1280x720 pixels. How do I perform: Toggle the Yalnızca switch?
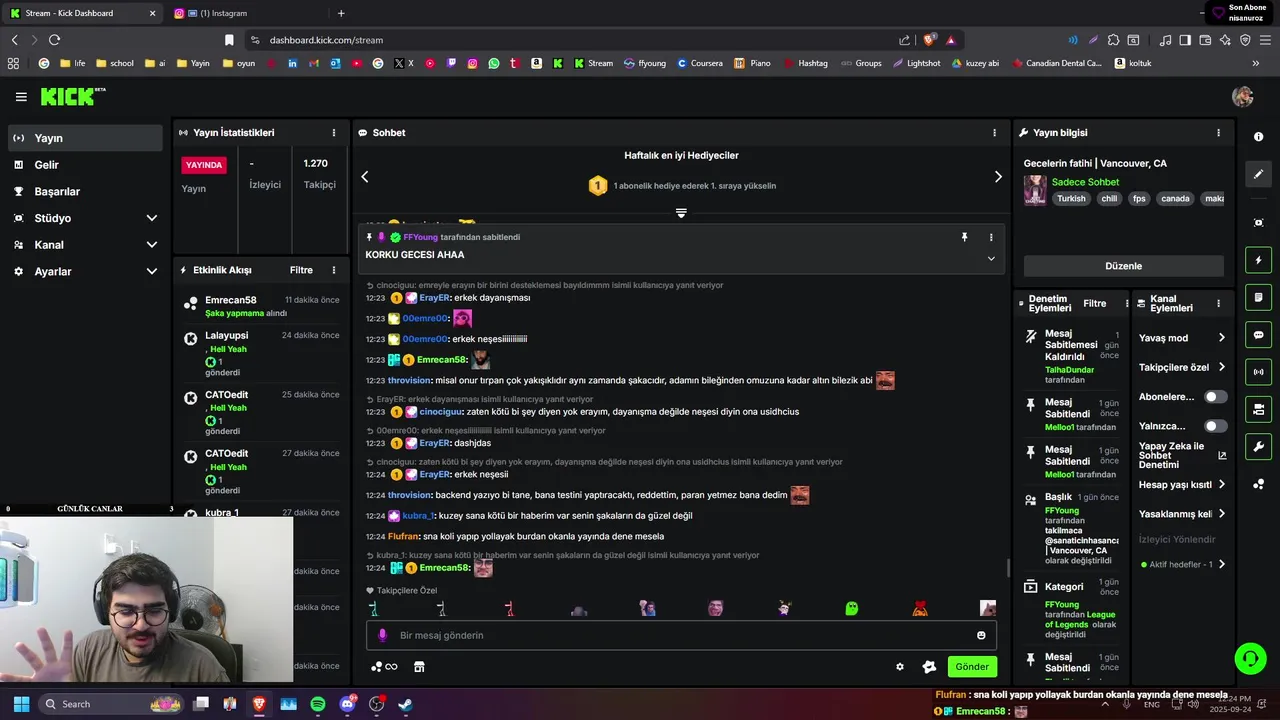(1215, 426)
